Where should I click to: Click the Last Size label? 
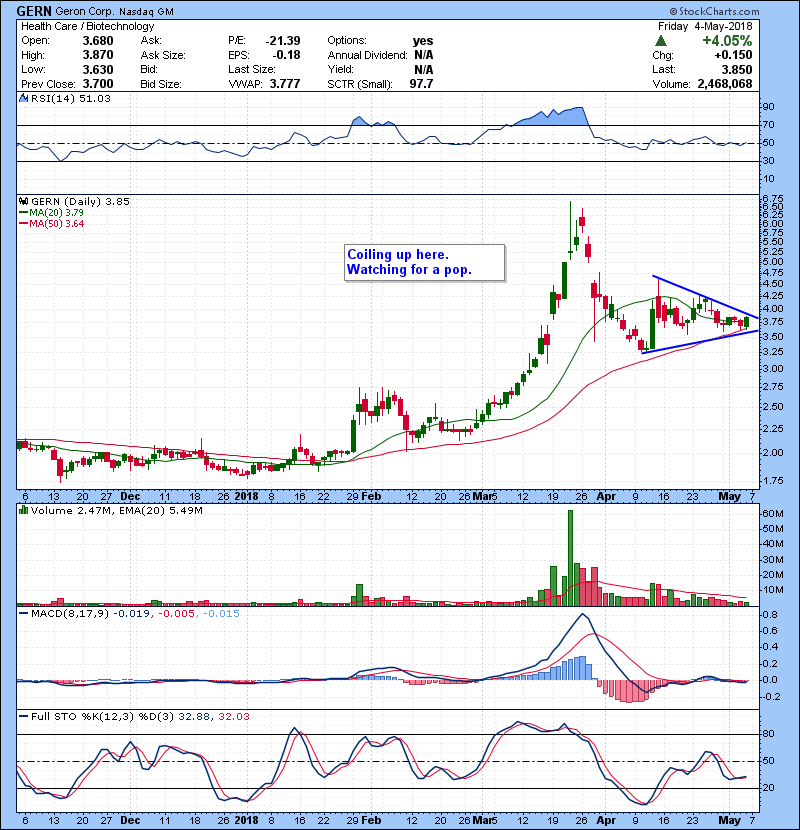pyautogui.click(x=251, y=69)
